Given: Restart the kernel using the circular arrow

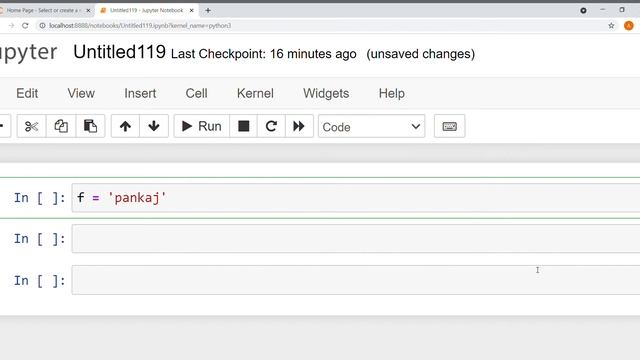Looking at the screenshot, I should pyautogui.click(x=271, y=126).
